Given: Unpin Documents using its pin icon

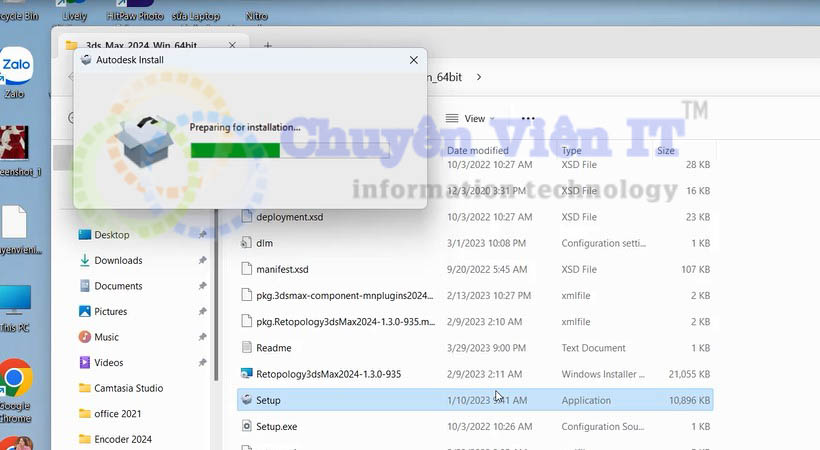Looking at the screenshot, I should [x=202, y=286].
